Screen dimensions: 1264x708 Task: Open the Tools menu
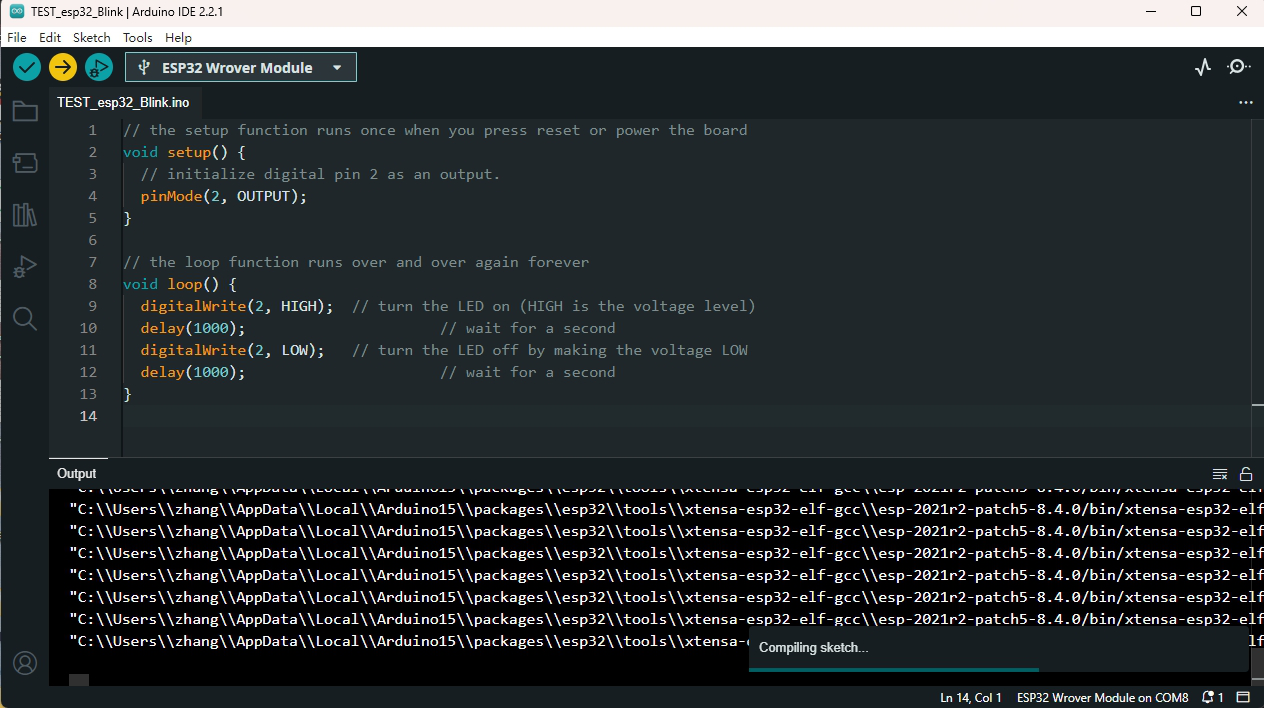[138, 37]
